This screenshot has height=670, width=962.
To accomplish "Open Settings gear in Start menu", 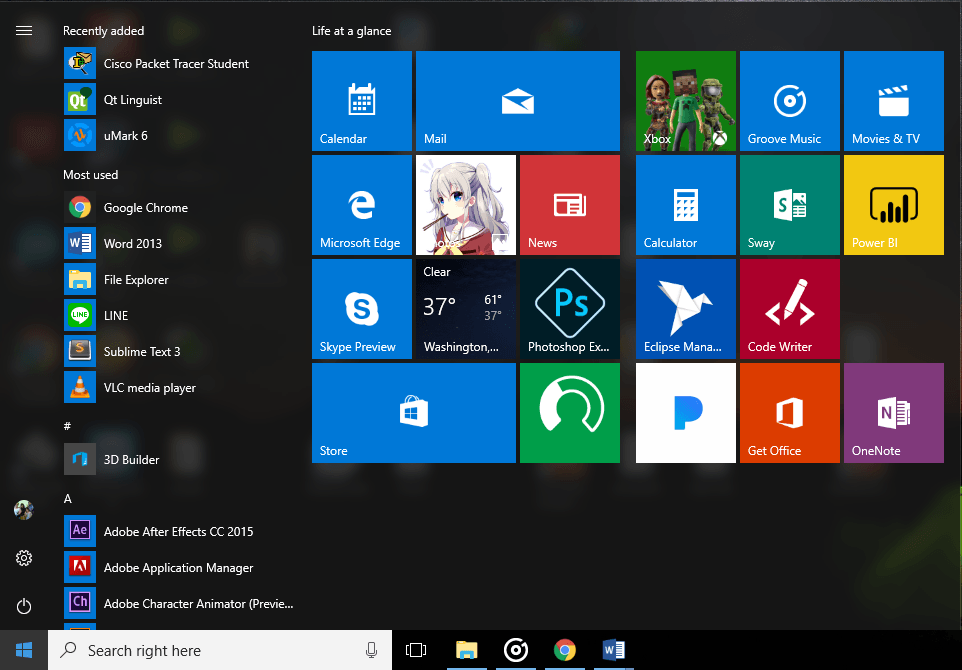I will [x=24, y=558].
